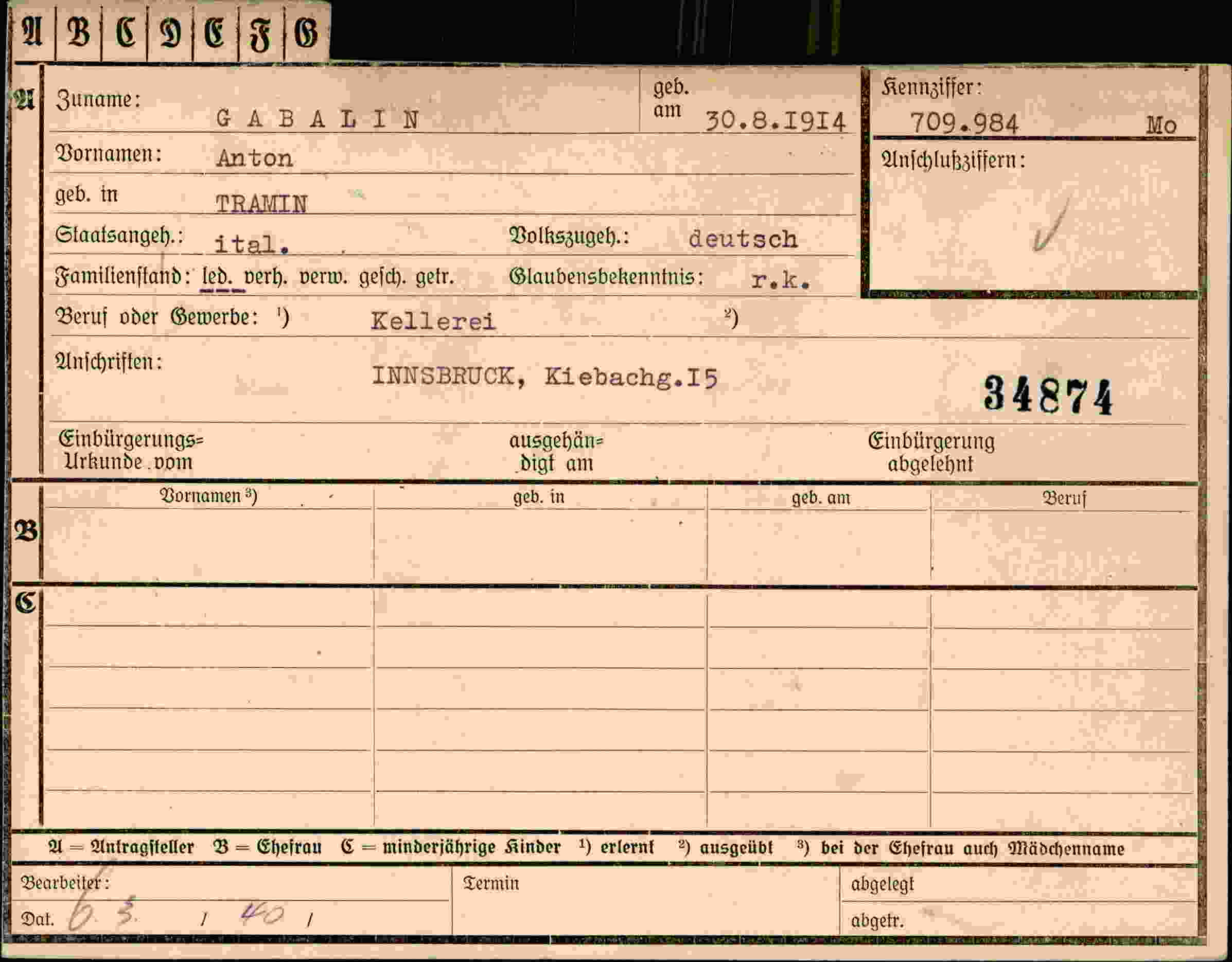Screen dimensions: 1232x962
Task: Click the "Bearbeiter:" label
Action: tap(65, 882)
